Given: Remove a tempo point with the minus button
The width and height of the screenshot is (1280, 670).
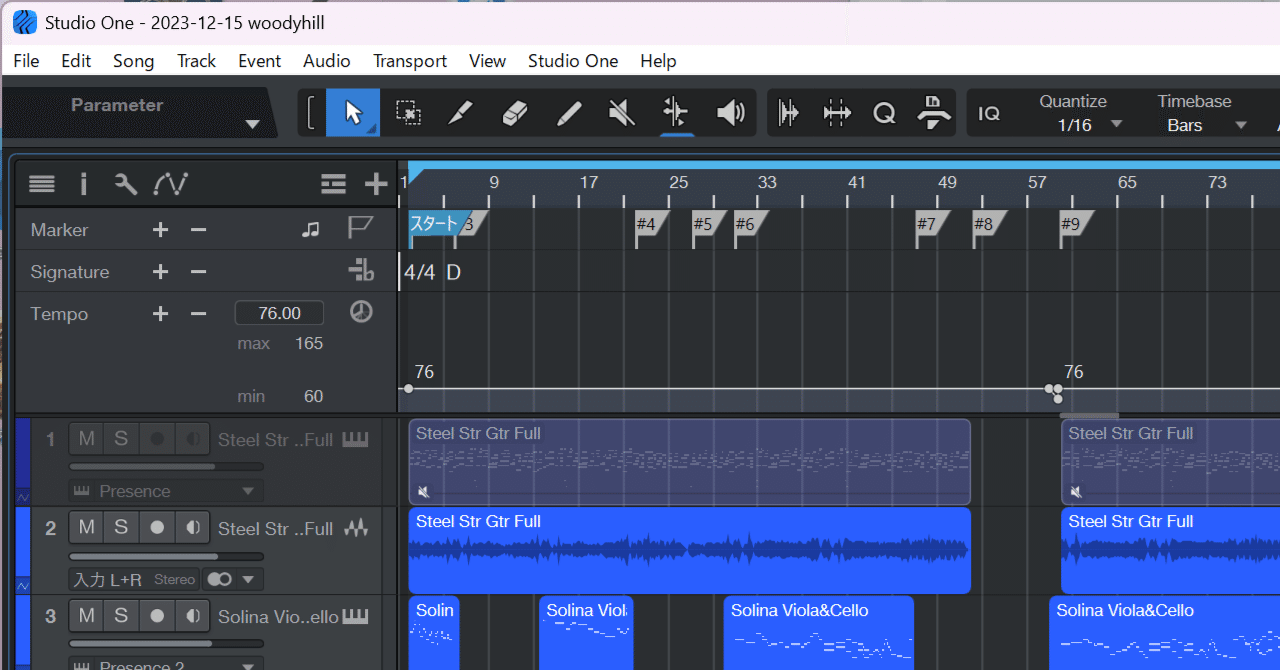Looking at the screenshot, I should coord(197,313).
